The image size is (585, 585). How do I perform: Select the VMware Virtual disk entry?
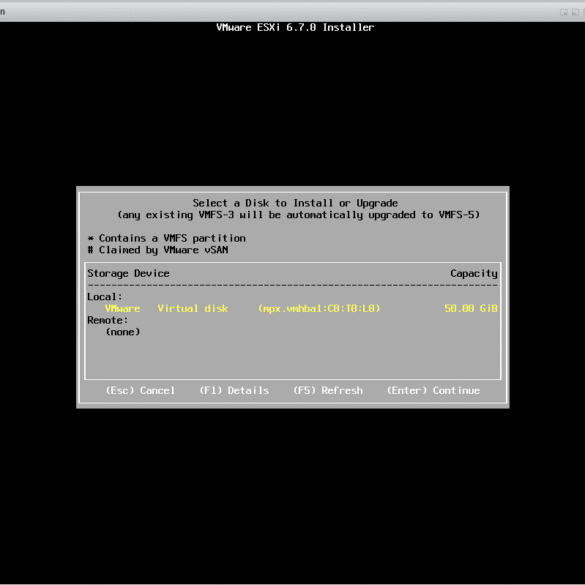(292, 309)
